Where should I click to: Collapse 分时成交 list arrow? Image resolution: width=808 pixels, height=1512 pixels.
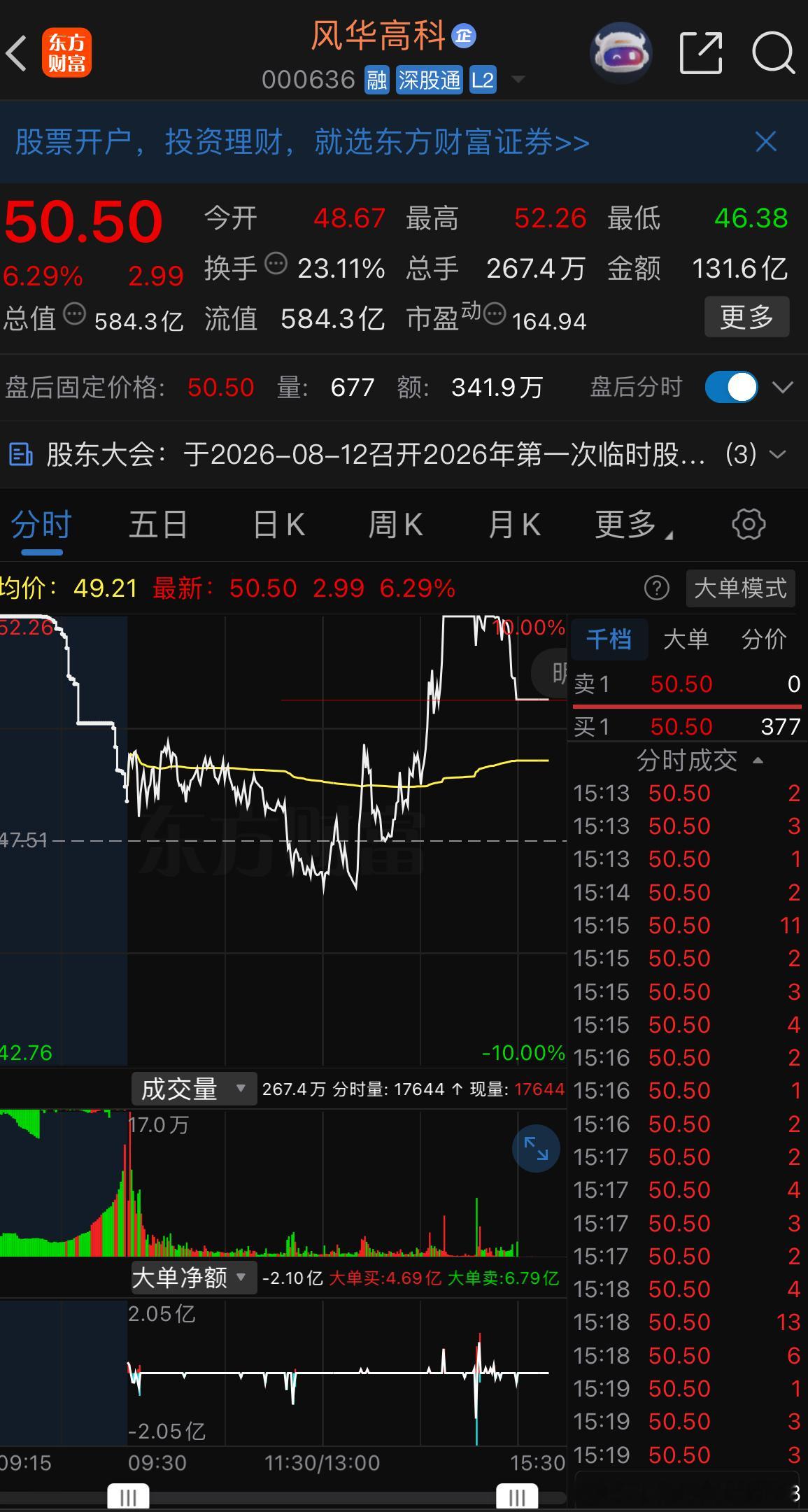pyautogui.click(x=758, y=761)
